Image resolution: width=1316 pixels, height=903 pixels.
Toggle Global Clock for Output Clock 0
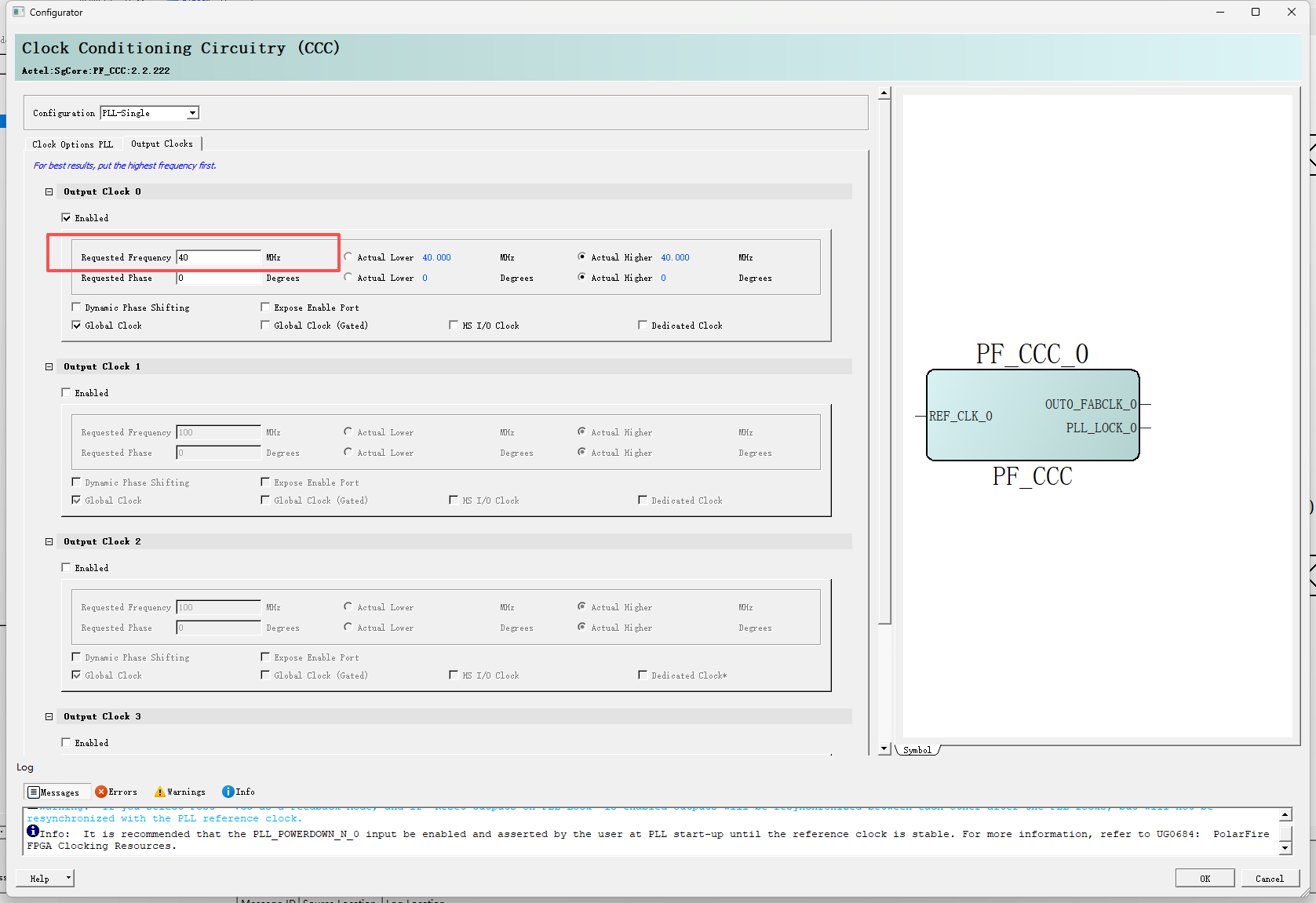(x=76, y=326)
